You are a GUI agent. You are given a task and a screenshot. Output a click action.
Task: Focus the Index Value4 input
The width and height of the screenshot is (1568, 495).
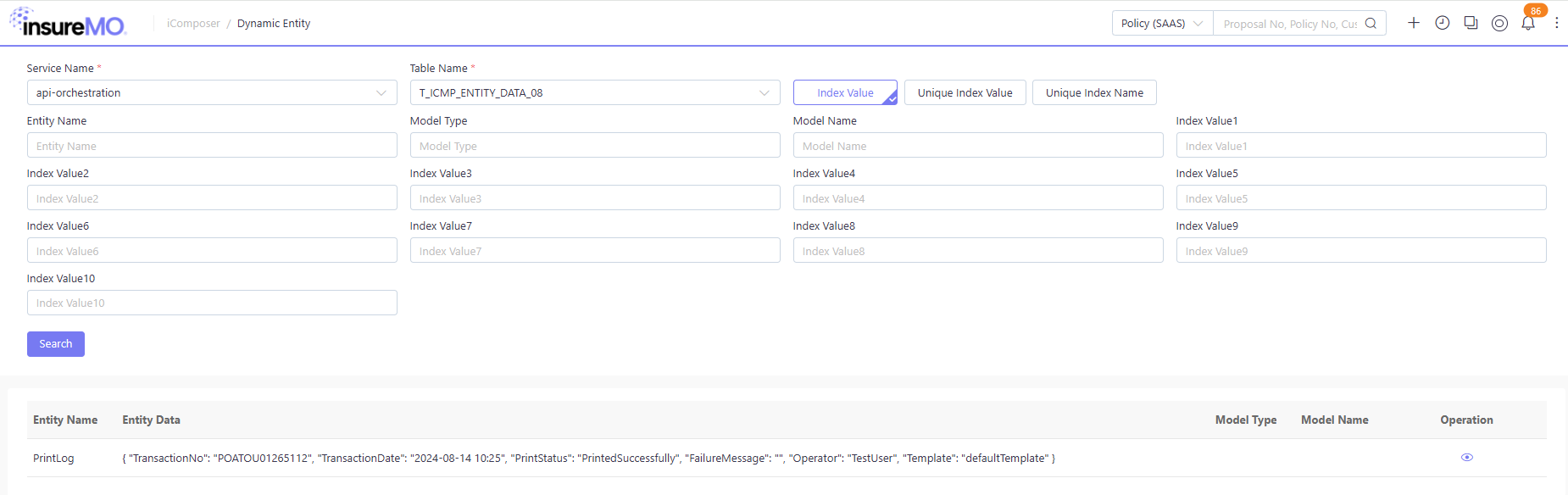point(978,197)
